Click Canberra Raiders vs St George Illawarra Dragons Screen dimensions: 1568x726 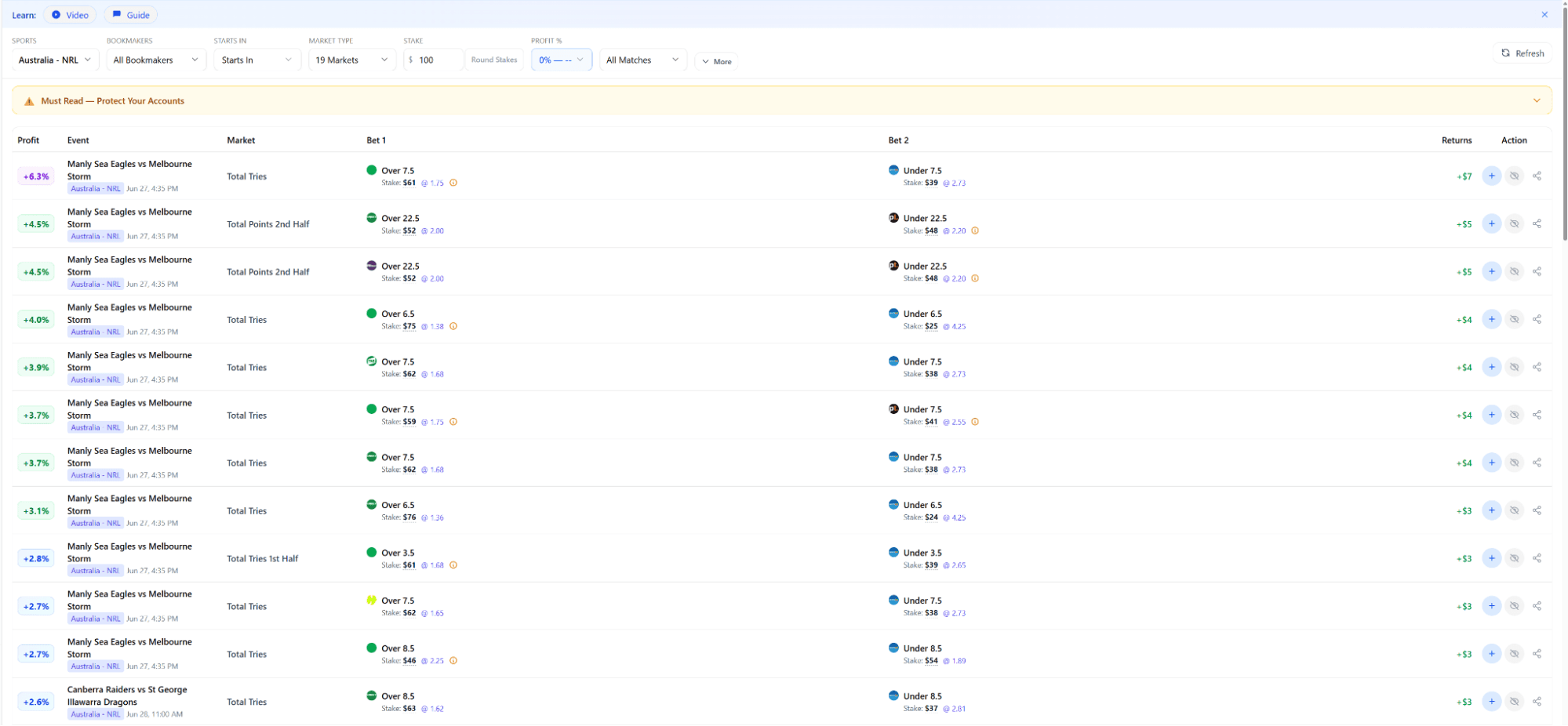(127, 696)
